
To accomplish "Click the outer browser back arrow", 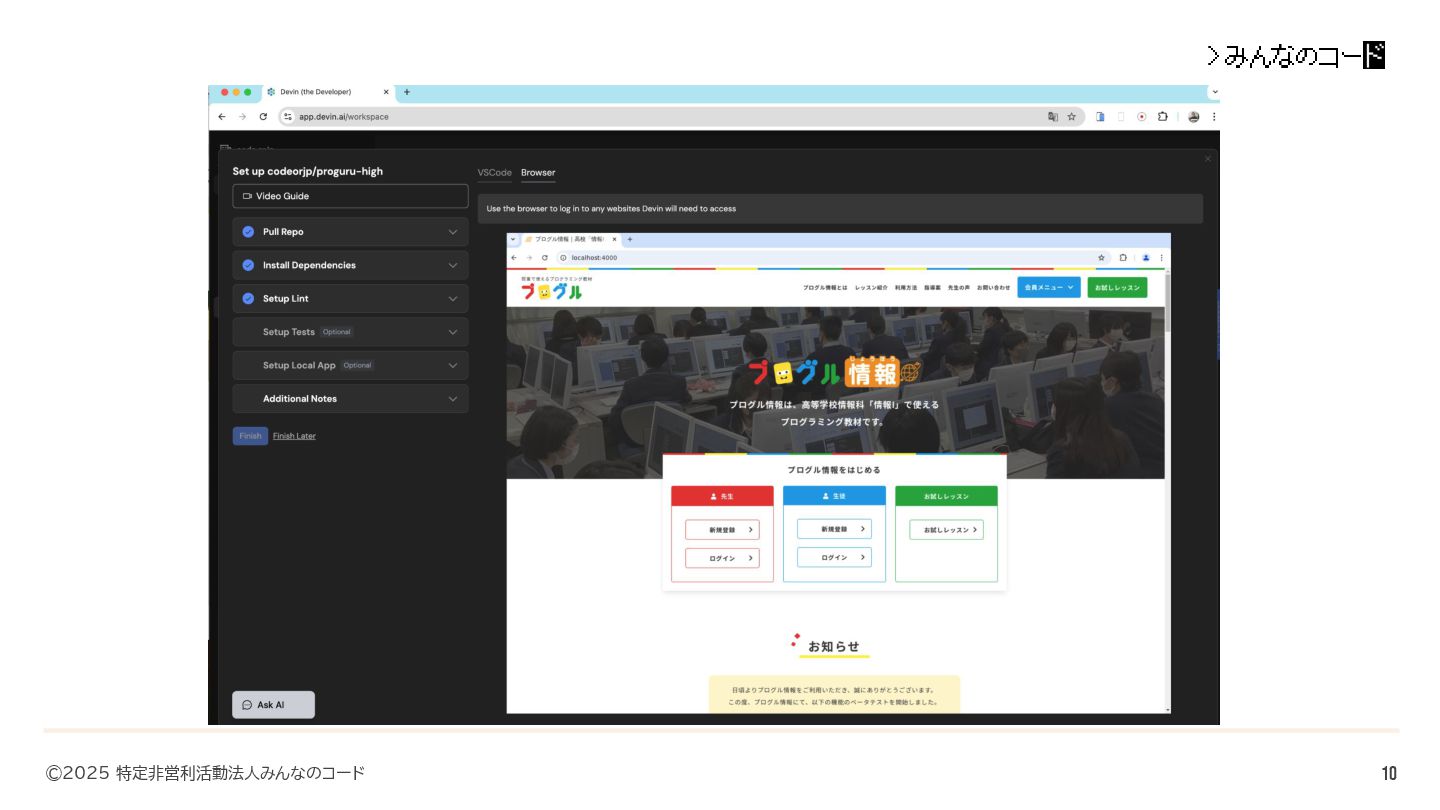I will tap(222, 117).
